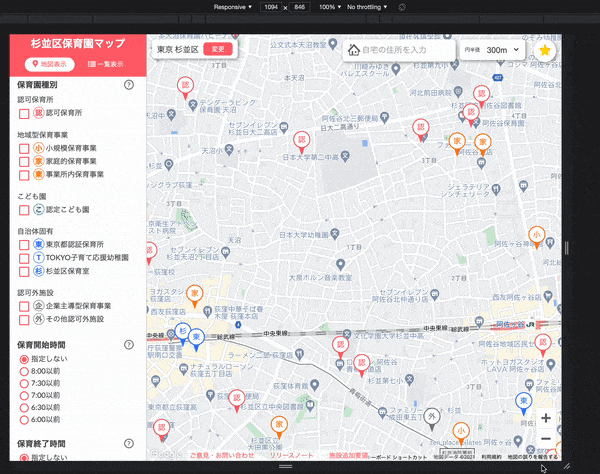Select 7:30以前 start time radio
Viewport: 600px width, 474px height.
(x=24, y=383)
